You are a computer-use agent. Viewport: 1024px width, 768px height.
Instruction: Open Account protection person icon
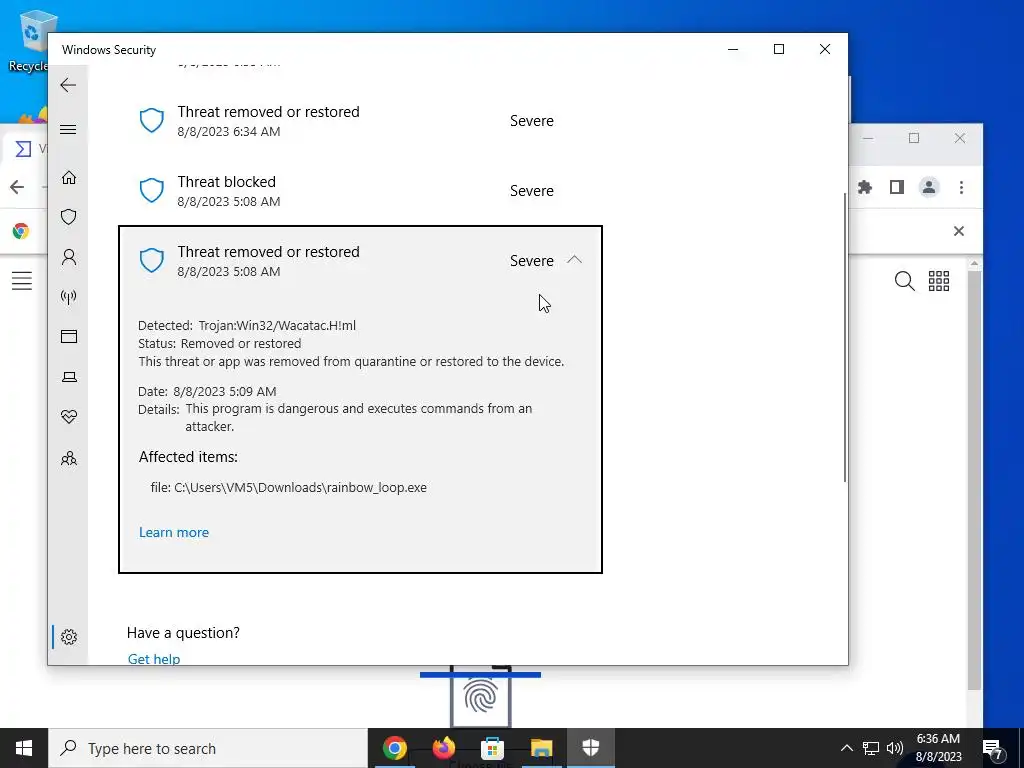[x=69, y=257]
